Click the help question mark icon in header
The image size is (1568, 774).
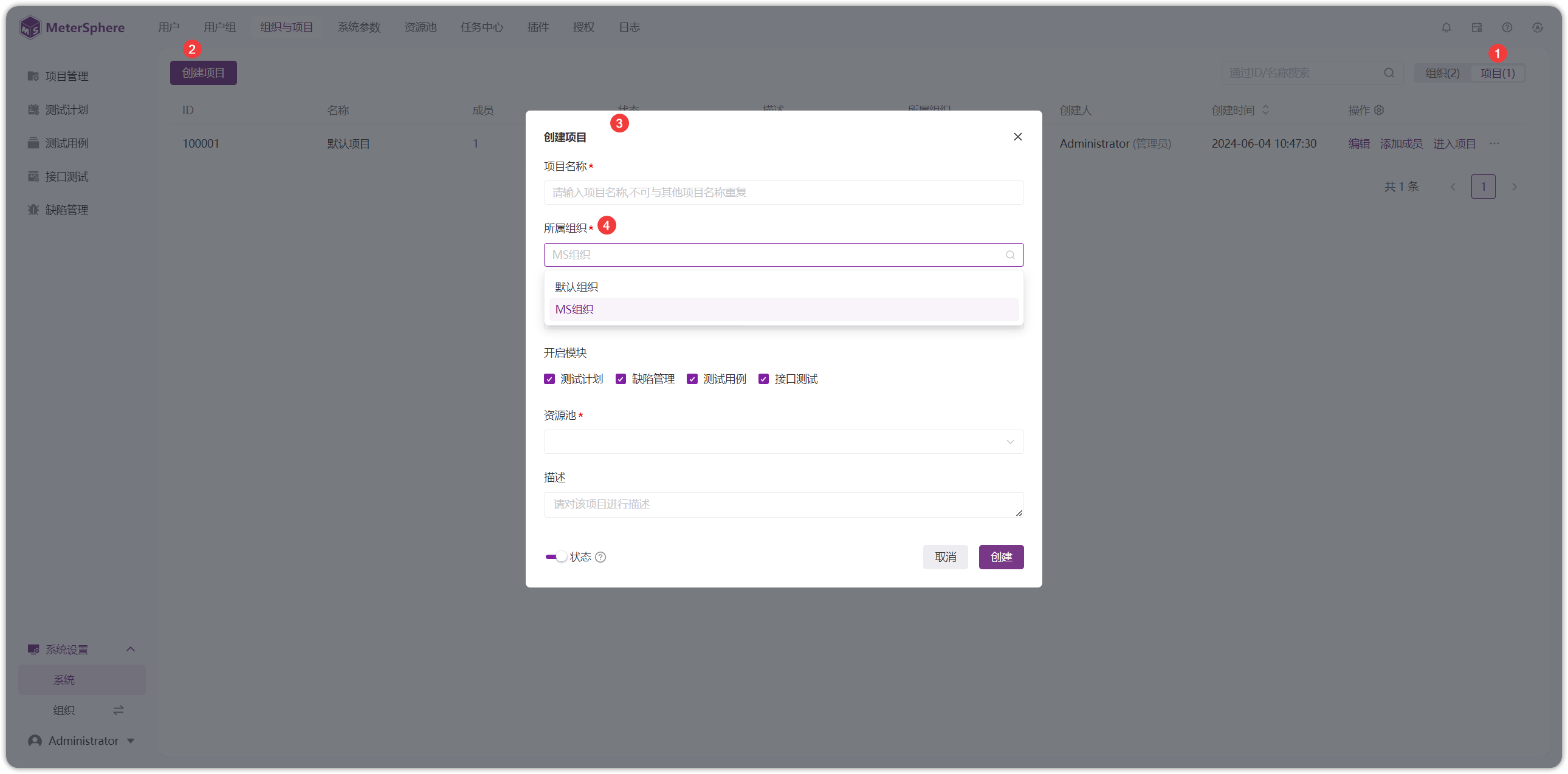[1507, 27]
